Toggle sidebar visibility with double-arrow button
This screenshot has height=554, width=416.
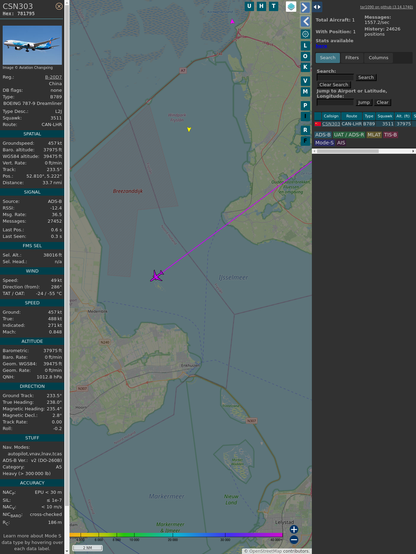(x=317, y=7)
